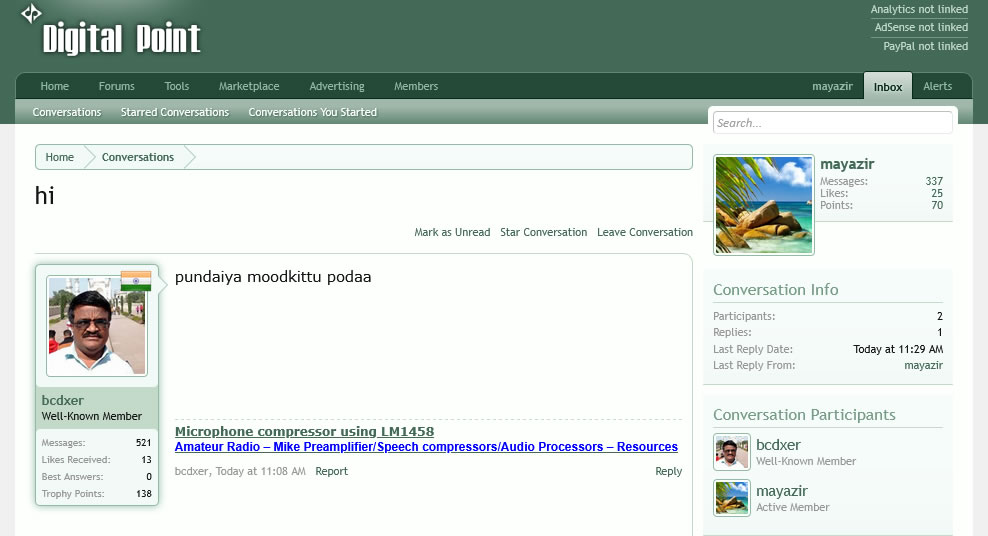Open the Tools navigation tab

click(176, 86)
